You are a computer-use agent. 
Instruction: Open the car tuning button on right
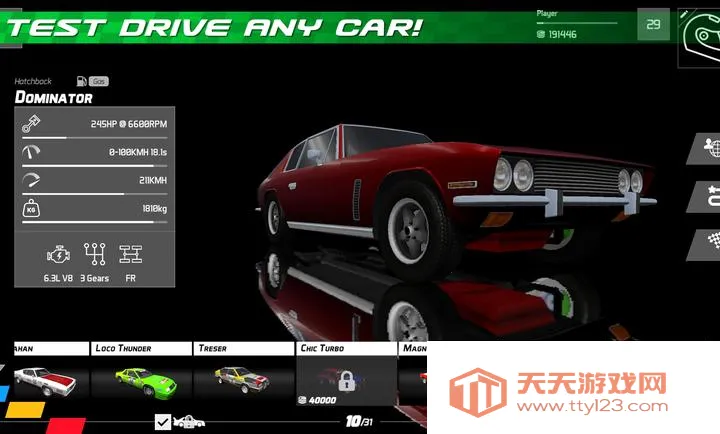(705, 196)
